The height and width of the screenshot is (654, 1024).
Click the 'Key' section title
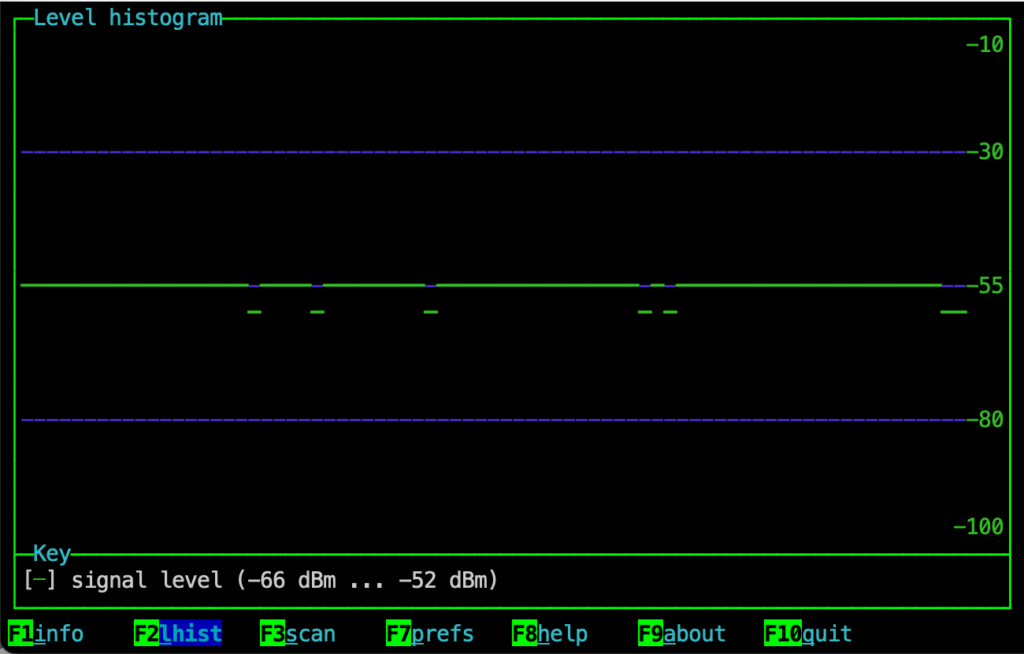coord(52,553)
